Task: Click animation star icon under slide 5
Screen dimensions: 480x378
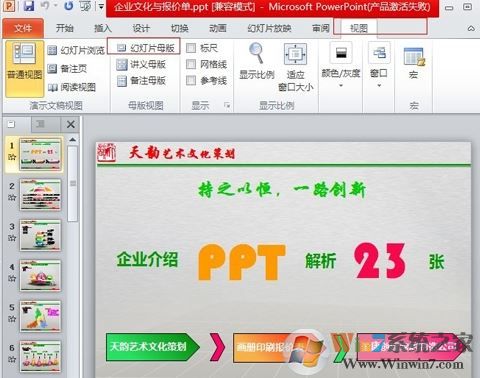Action: pos(12,319)
